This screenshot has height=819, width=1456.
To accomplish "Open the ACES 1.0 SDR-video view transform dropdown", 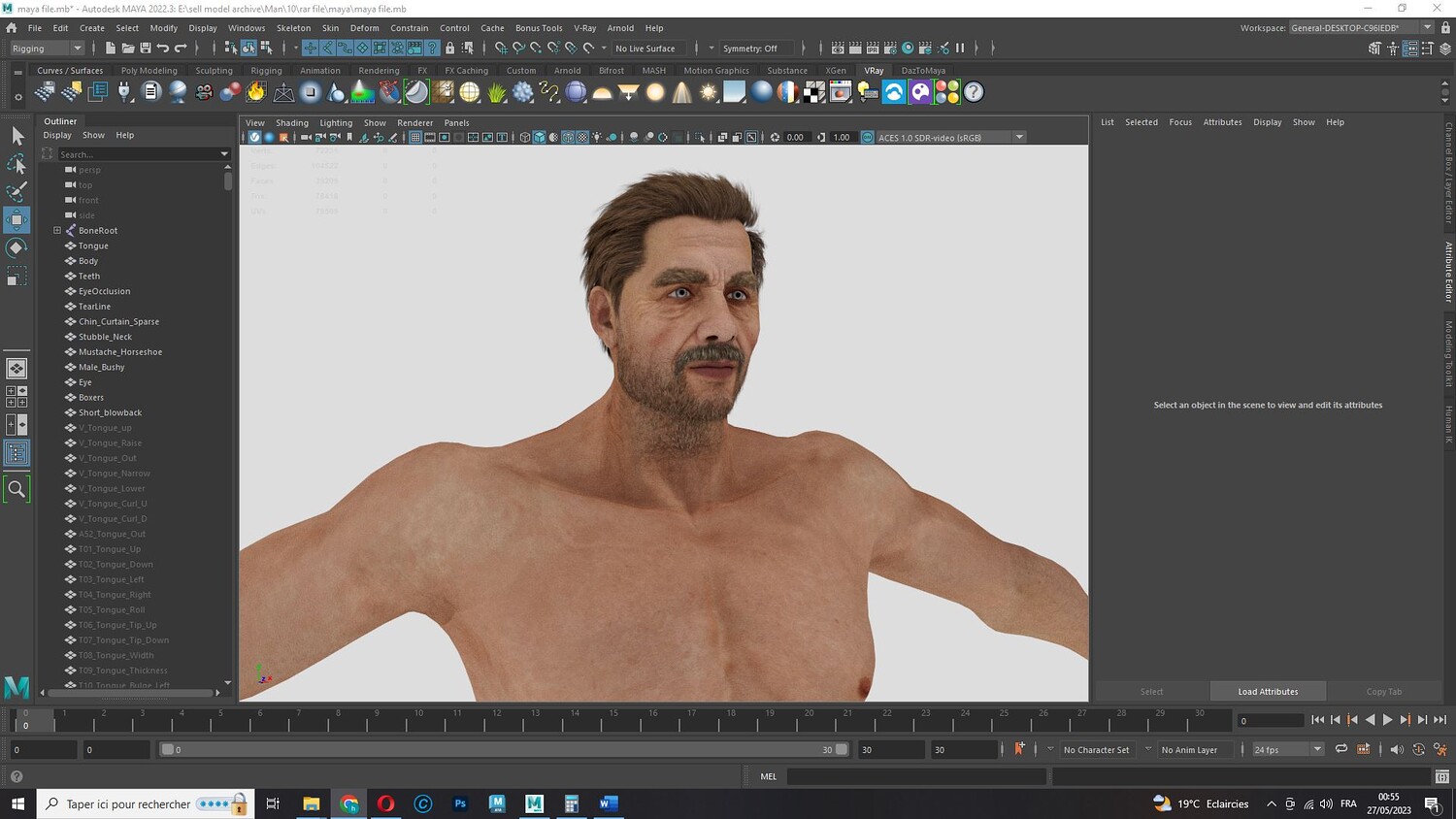I will tap(1019, 138).
